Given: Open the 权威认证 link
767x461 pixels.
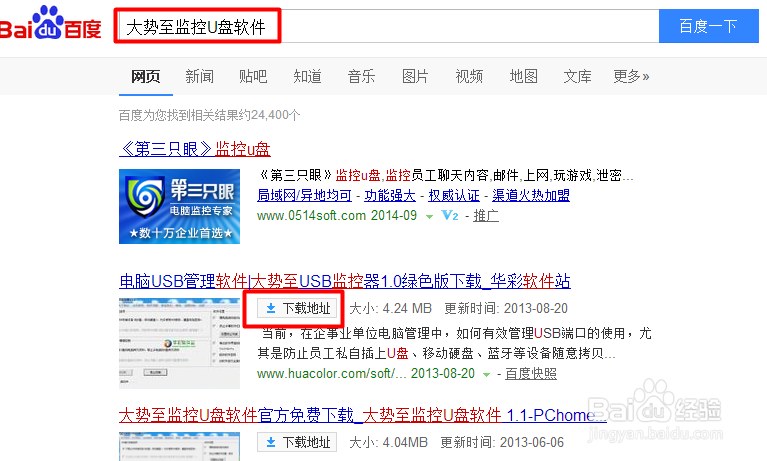Looking at the screenshot, I should (454, 195).
